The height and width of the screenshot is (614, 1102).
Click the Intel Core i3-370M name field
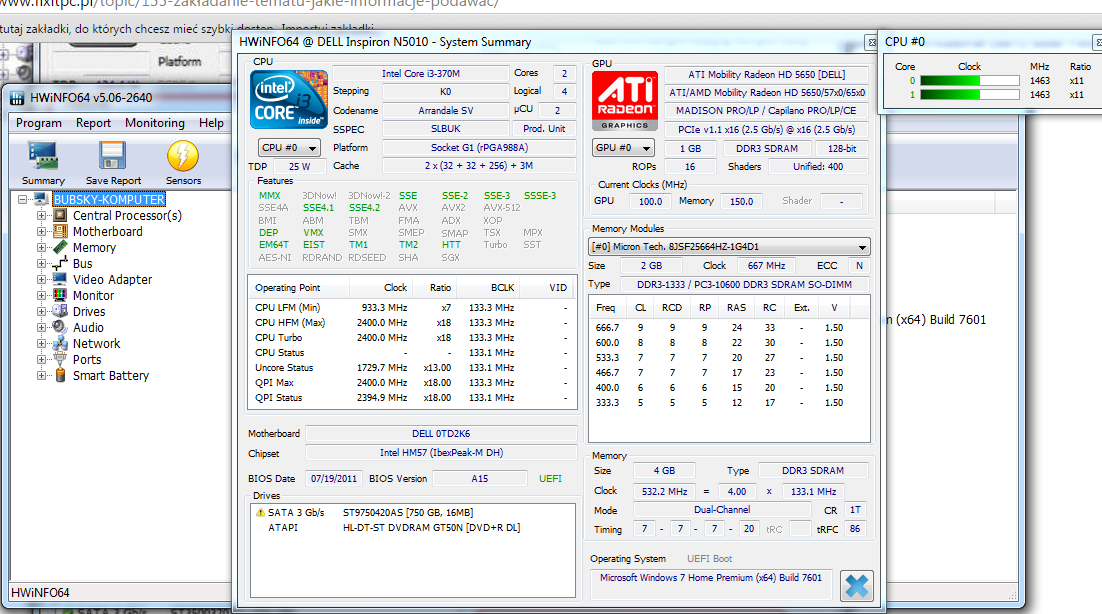click(420, 73)
